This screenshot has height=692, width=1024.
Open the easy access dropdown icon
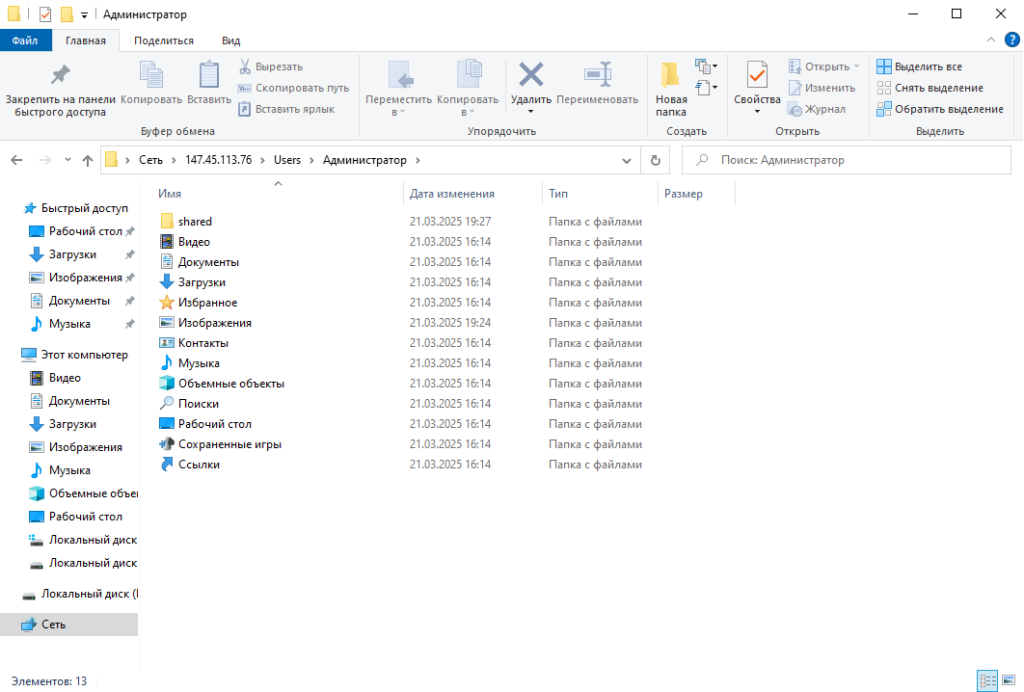706,87
